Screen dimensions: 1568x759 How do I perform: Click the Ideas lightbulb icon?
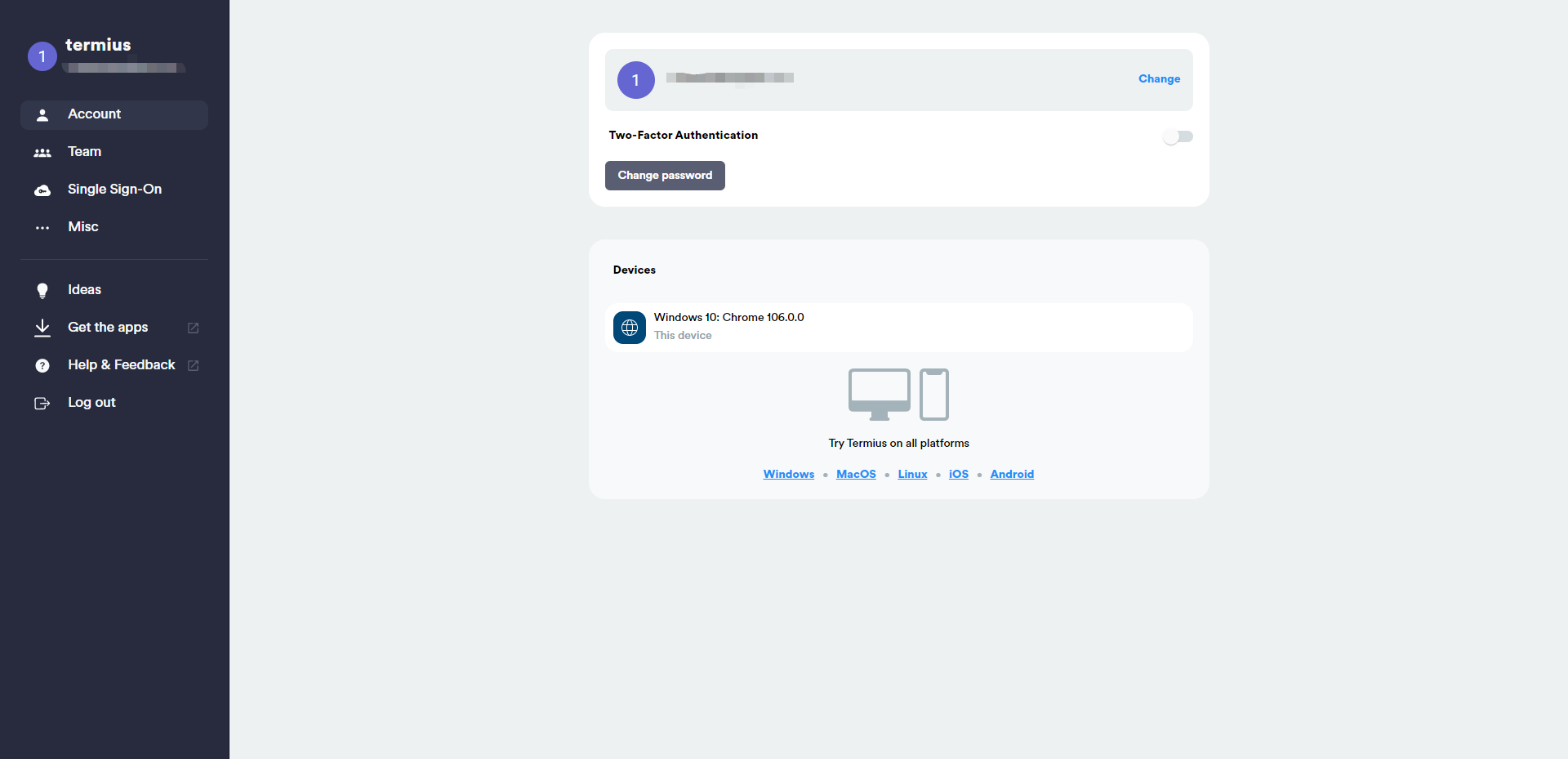point(42,291)
